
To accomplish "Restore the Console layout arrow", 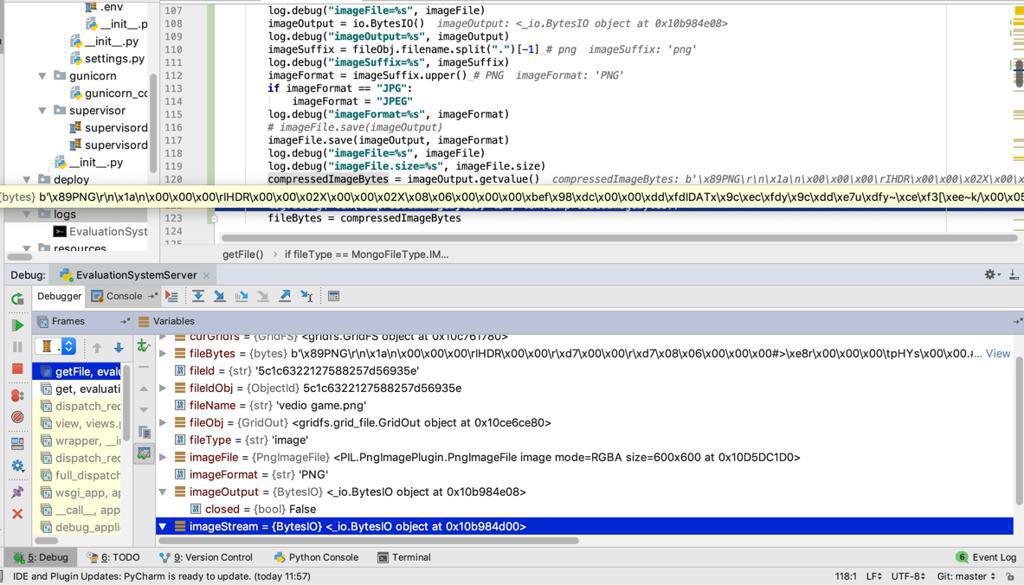I will point(152,296).
